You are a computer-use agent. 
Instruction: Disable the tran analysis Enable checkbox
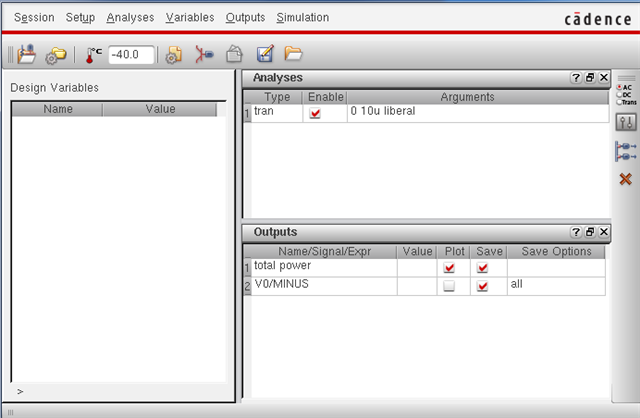pyautogui.click(x=316, y=113)
